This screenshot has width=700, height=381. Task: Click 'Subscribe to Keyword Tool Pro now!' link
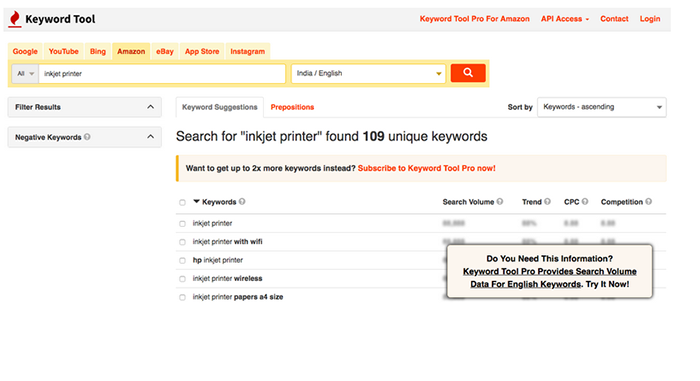tap(426, 168)
